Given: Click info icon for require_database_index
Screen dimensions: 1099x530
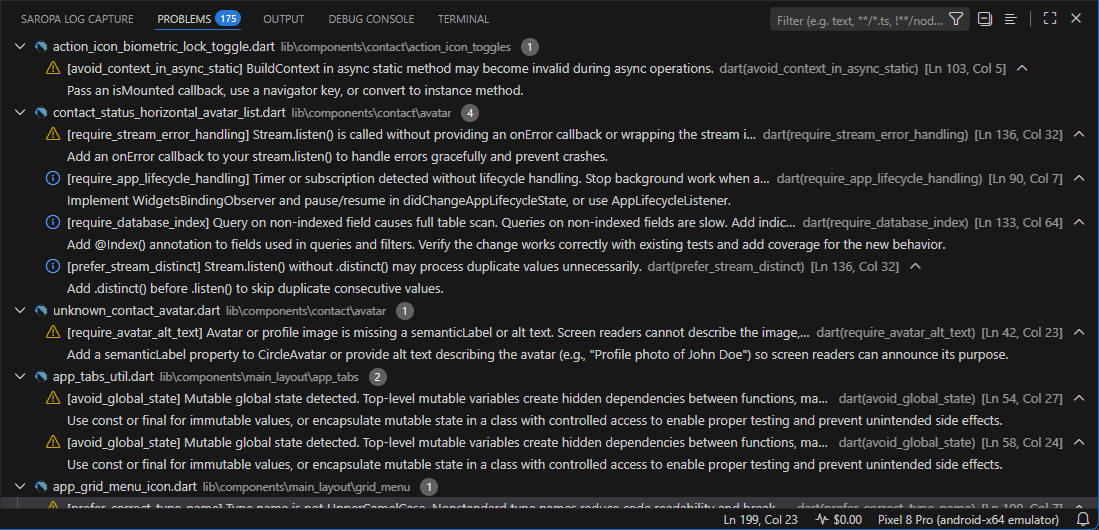Looking at the screenshot, I should [x=53, y=222].
